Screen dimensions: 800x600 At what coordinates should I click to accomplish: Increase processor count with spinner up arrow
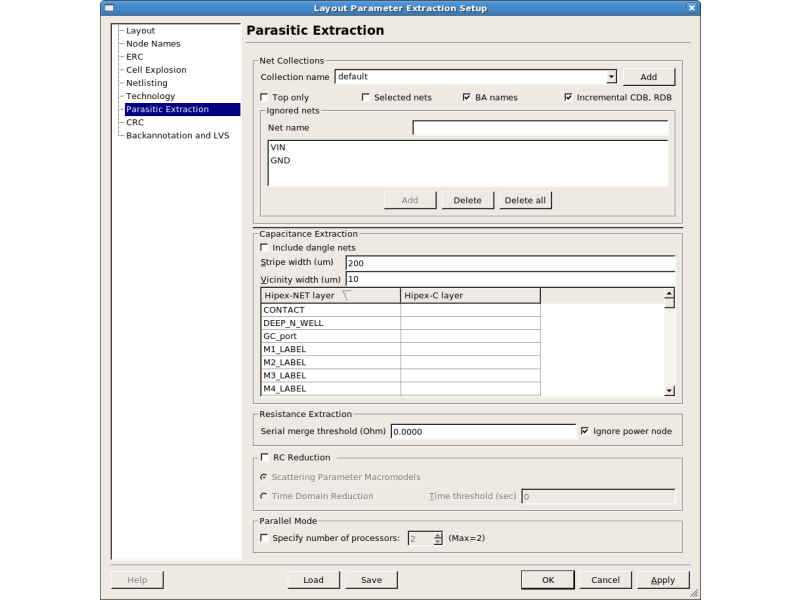(438, 535)
